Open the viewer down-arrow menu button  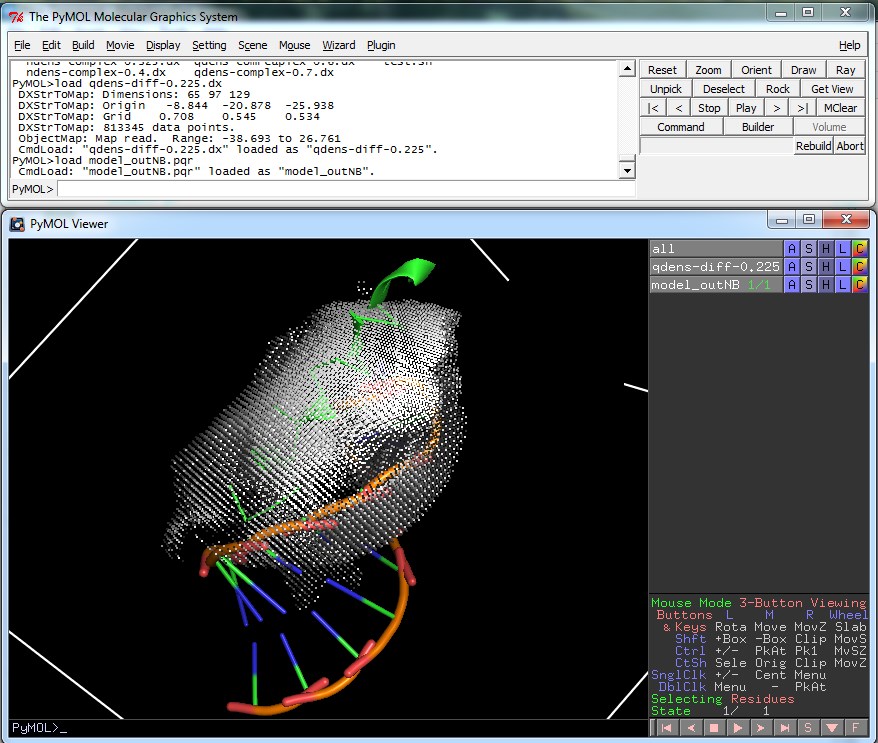click(x=832, y=728)
